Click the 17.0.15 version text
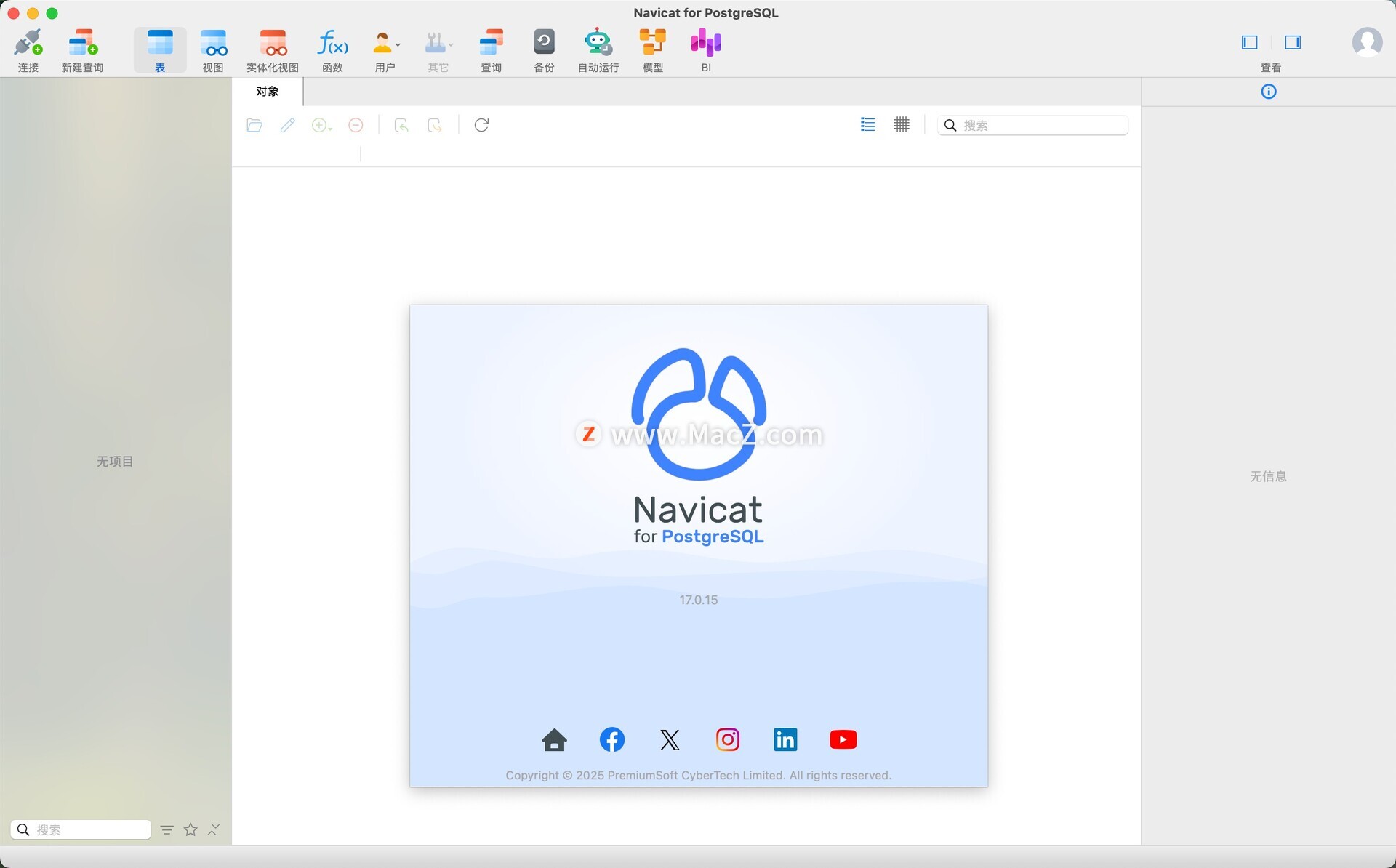The height and width of the screenshot is (868, 1396). pyautogui.click(x=698, y=600)
